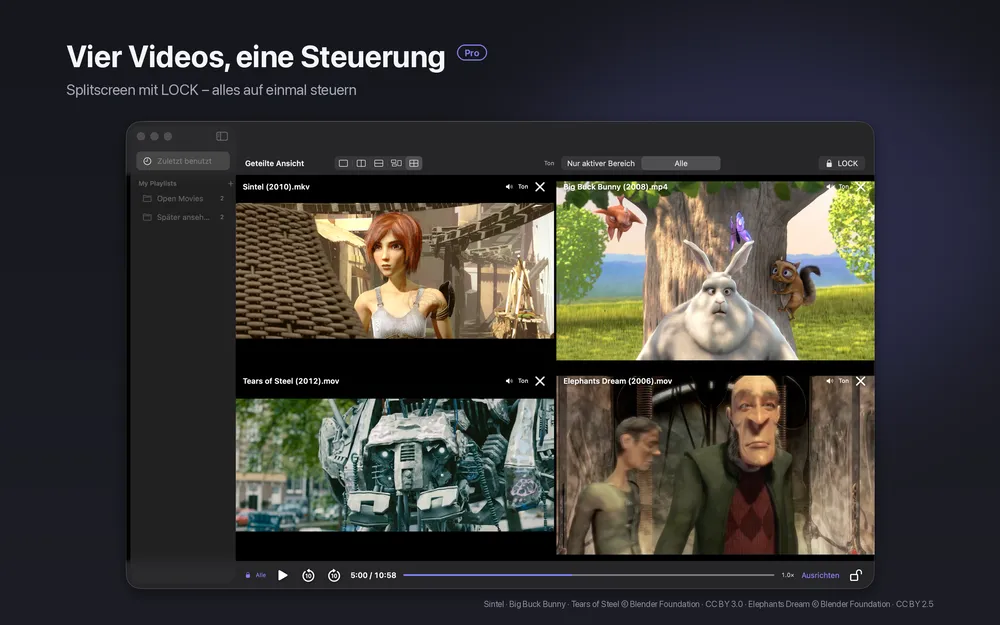Close the Big Buck Bunny pane
The height and width of the screenshot is (625, 1000).
click(x=860, y=187)
